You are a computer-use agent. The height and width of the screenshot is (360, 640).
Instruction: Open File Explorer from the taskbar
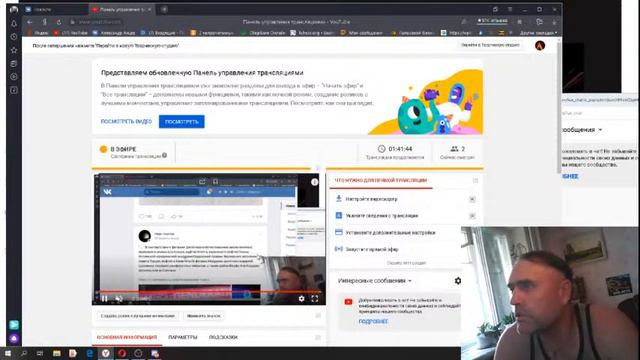(x=57, y=353)
